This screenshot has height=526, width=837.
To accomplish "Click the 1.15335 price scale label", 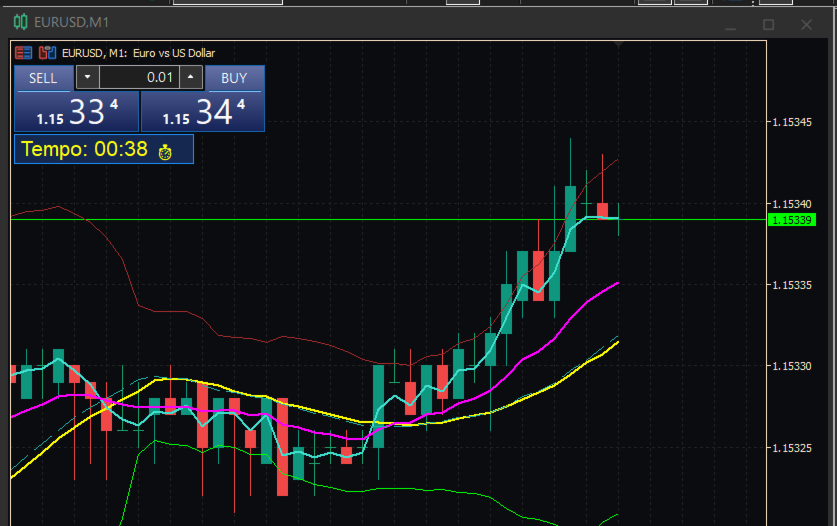I will (x=792, y=285).
